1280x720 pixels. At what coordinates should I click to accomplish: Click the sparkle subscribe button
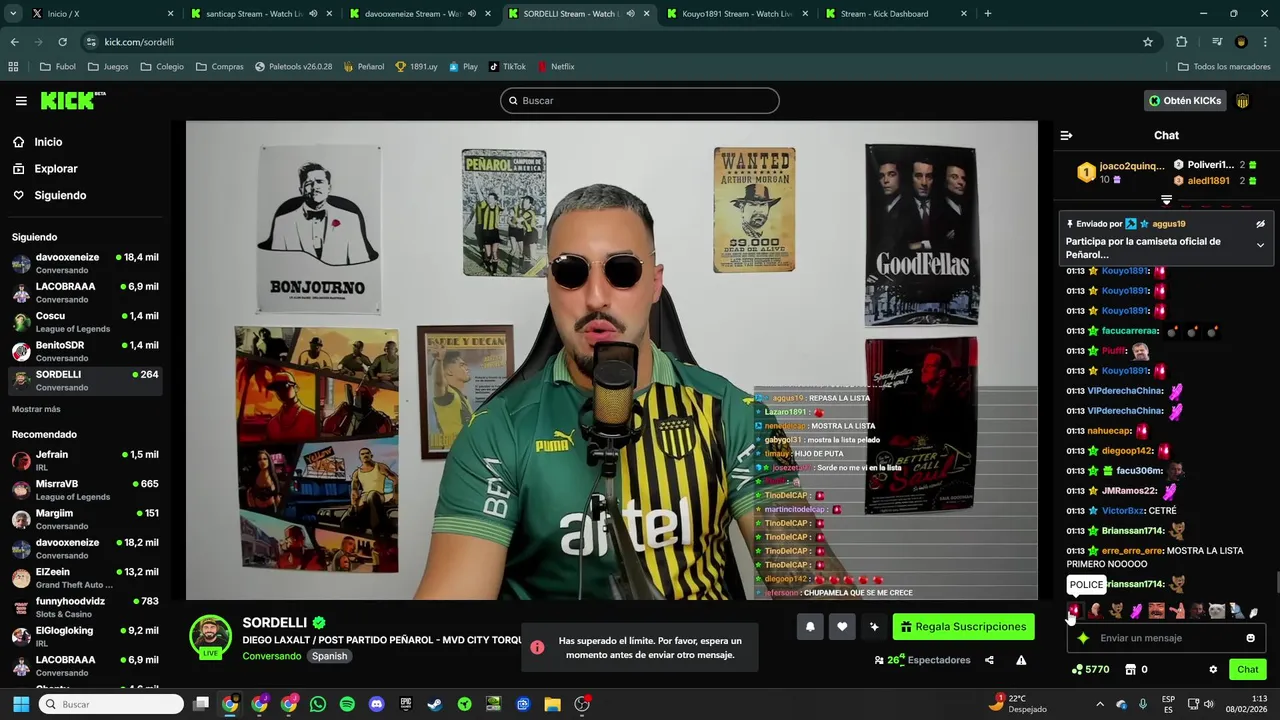874,627
